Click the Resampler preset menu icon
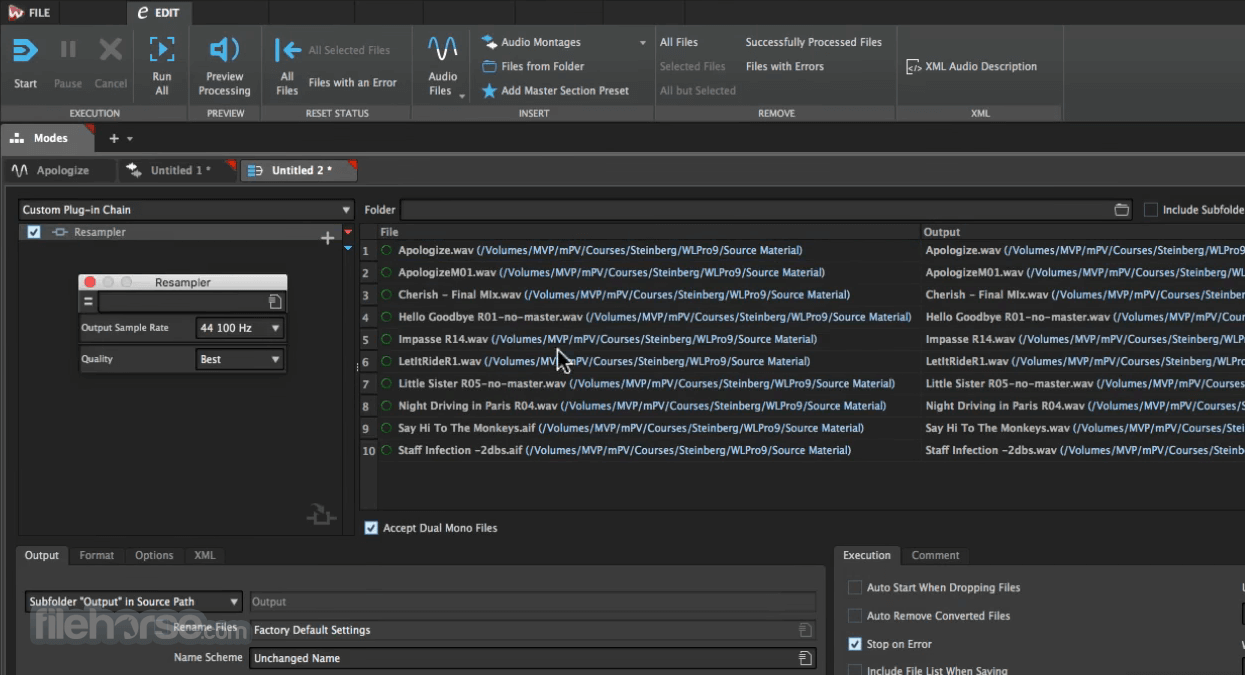 pos(88,301)
